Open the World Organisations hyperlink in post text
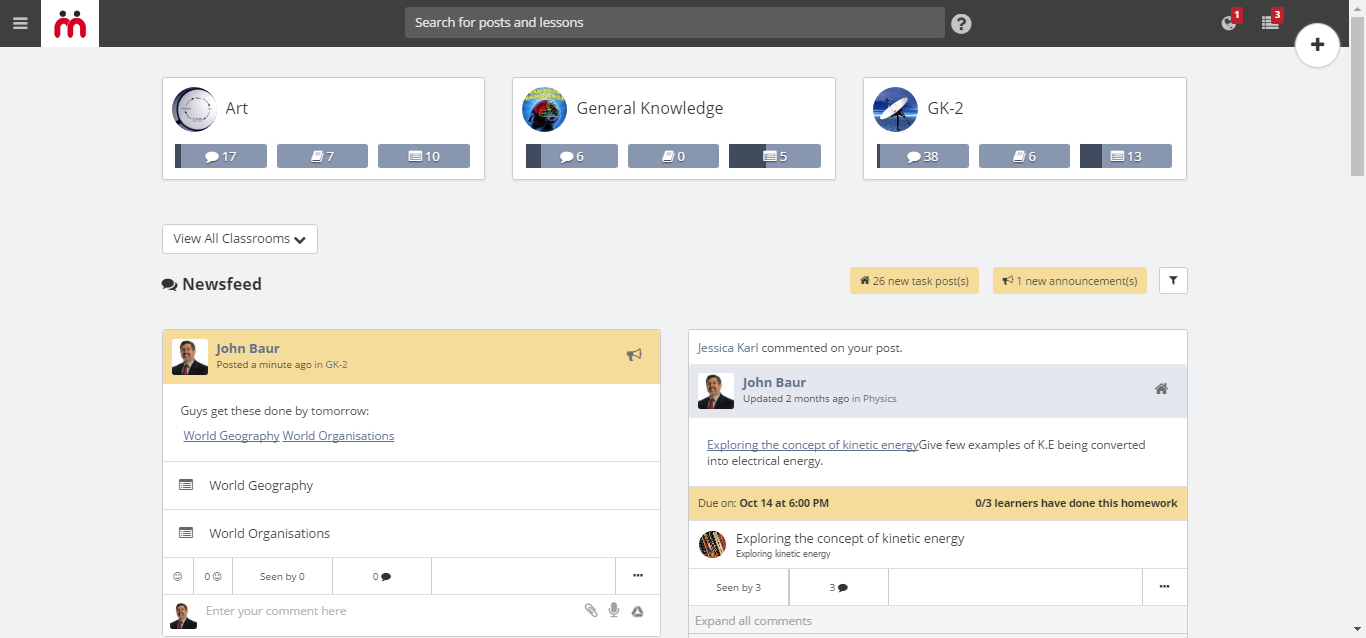1366x638 pixels. click(x=338, y=436)
